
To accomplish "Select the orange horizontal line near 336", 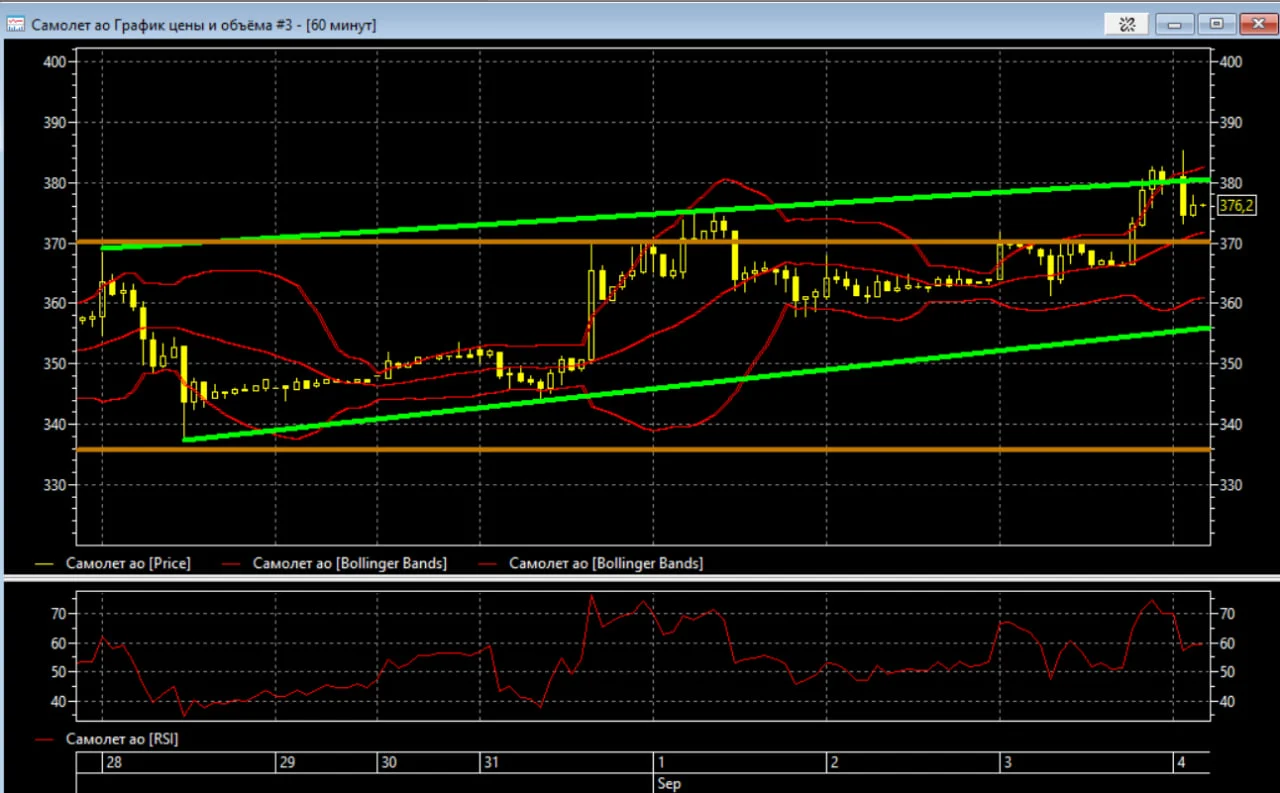I will (x=644, y=450).
